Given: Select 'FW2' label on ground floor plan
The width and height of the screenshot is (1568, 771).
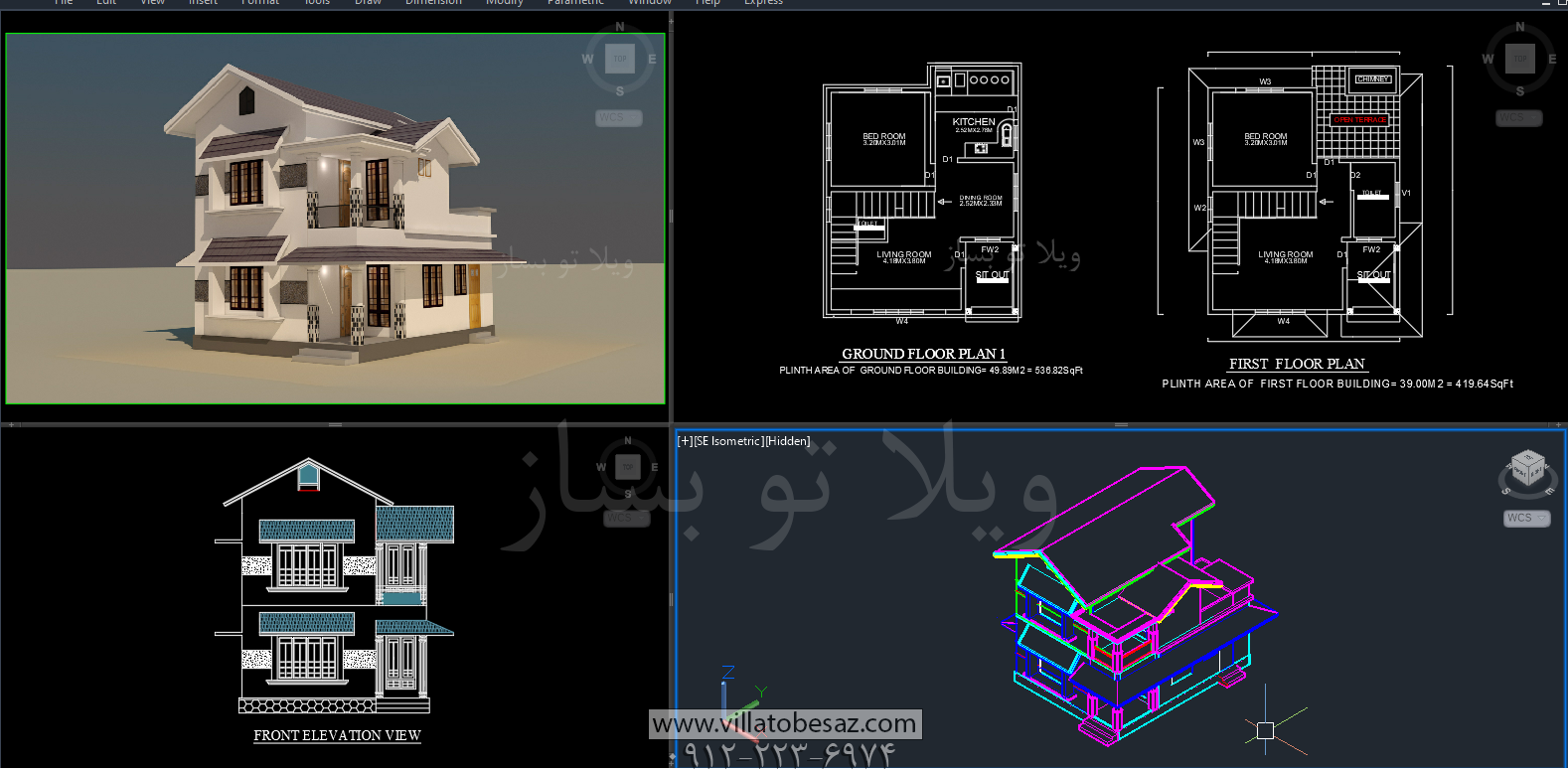Looking at the screenshot, I should [x=990, y=249].
